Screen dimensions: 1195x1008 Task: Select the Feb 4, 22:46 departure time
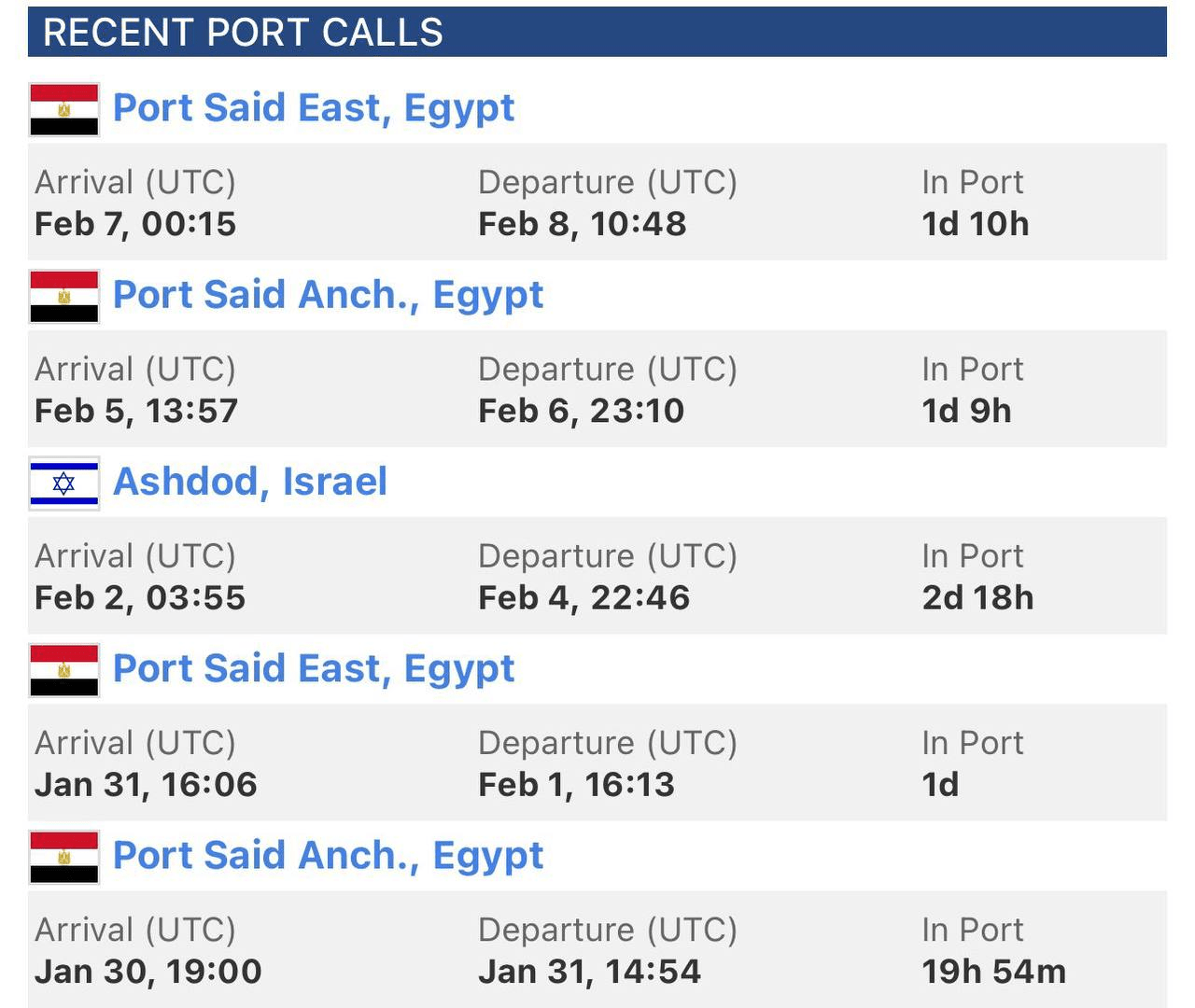(584, 597)
